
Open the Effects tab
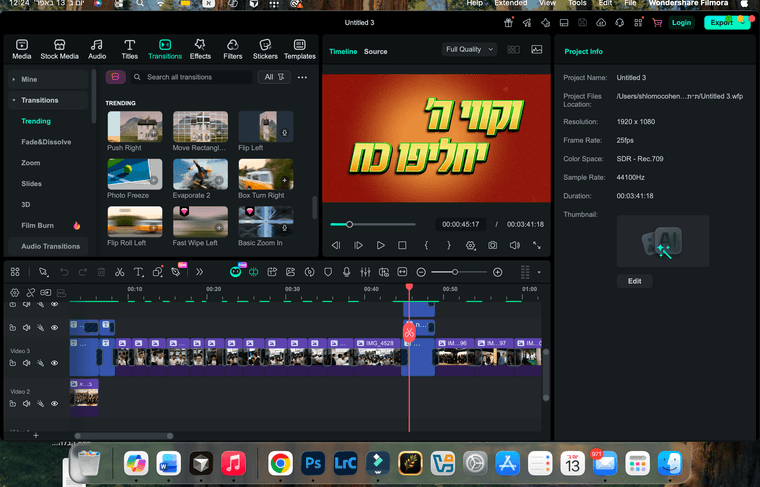(x=200, y=49)
